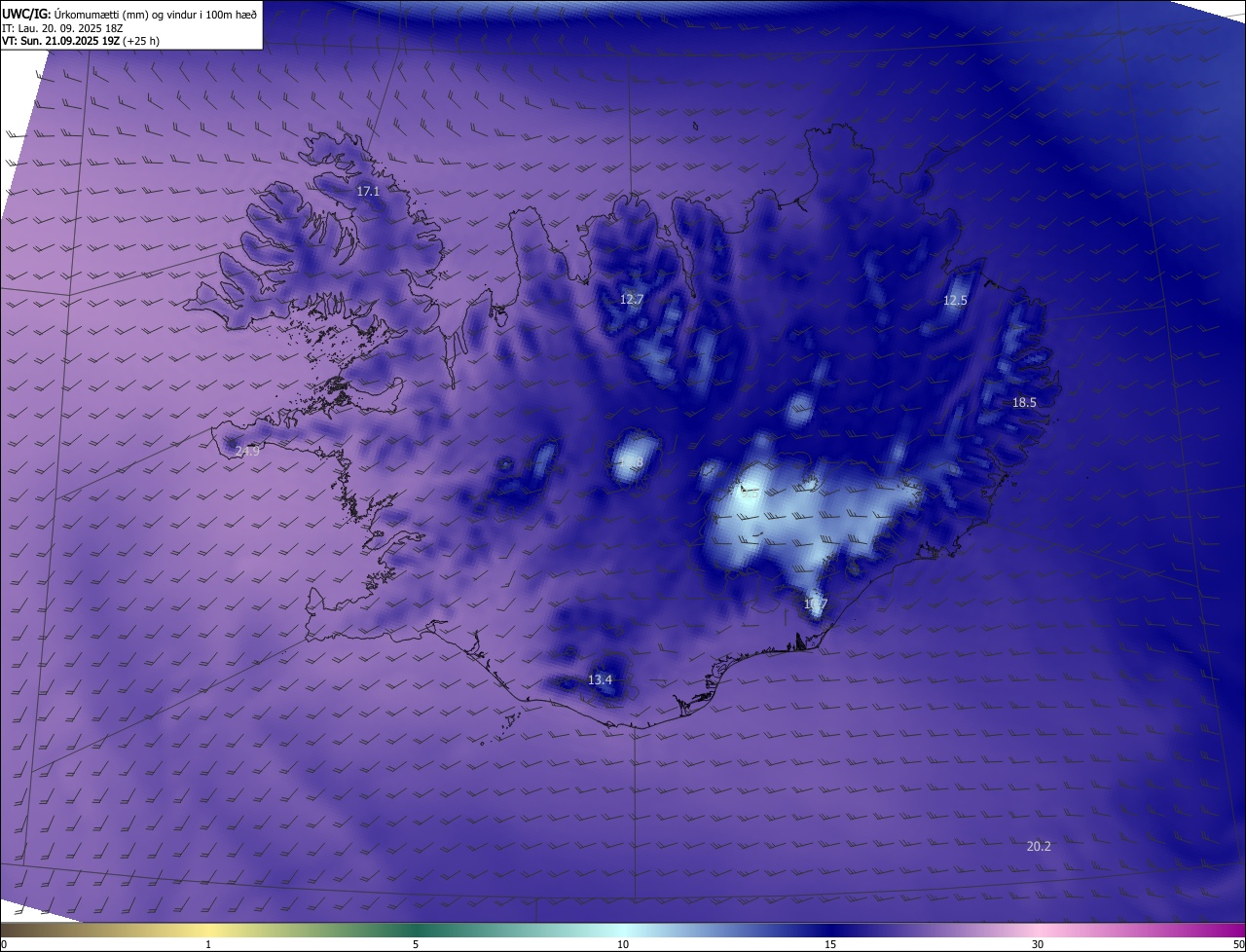
Task: Click the 13.4 value on the south coast
Action: point(601,679)
